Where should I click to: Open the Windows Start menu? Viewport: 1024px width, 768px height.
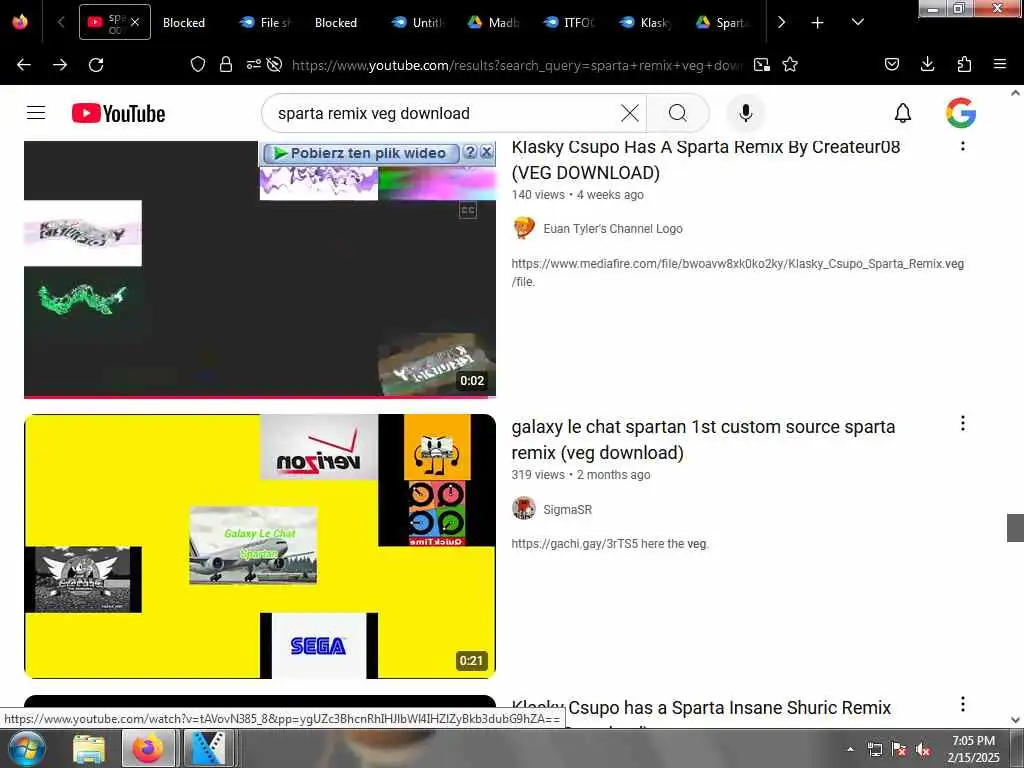point(25,748)
